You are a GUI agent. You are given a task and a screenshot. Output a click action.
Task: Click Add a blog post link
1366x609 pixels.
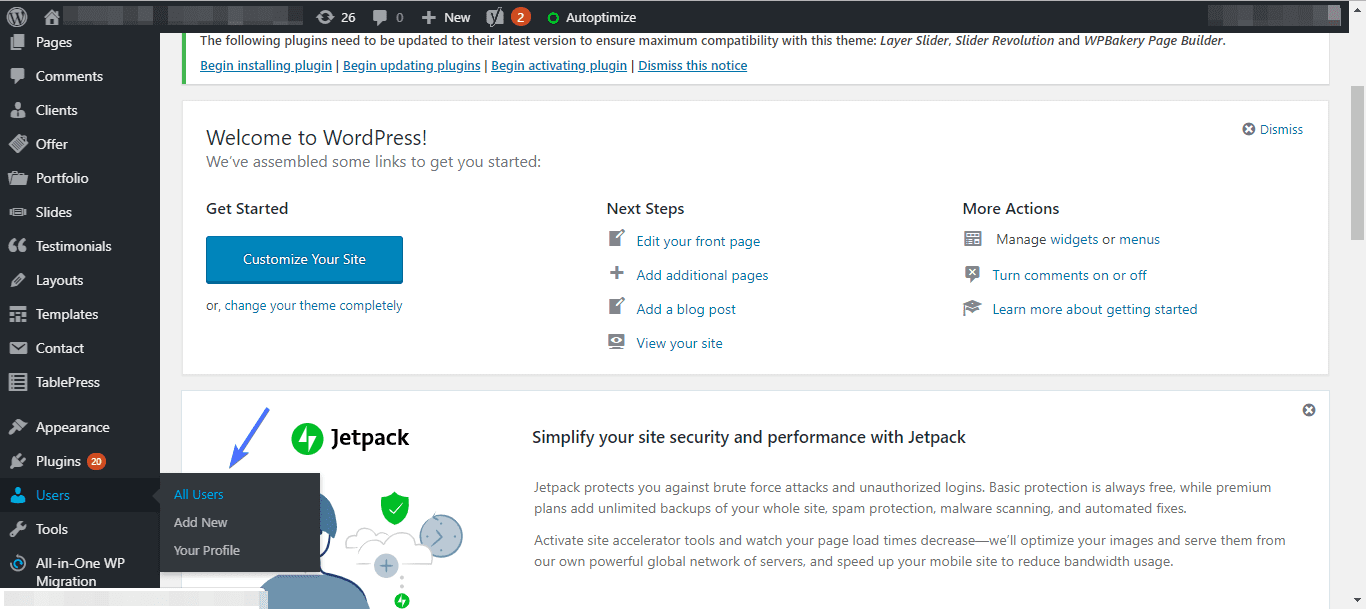click(x=686, y=309)
